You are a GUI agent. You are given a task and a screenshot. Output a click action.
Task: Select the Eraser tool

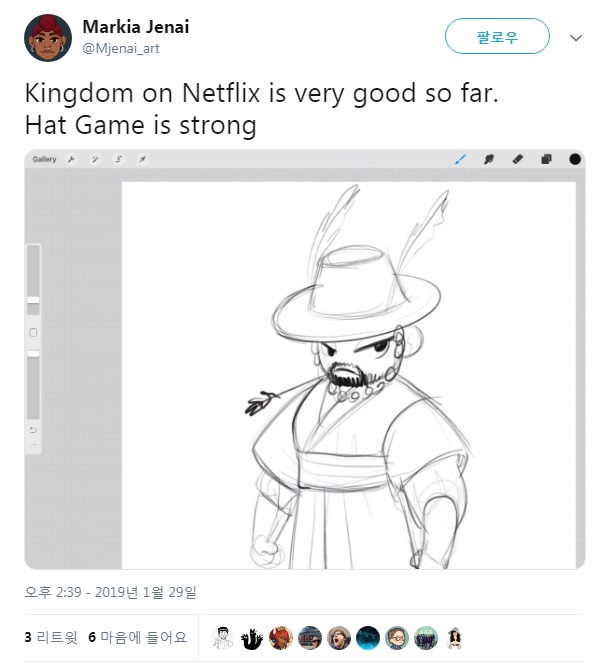click(517, 159)
